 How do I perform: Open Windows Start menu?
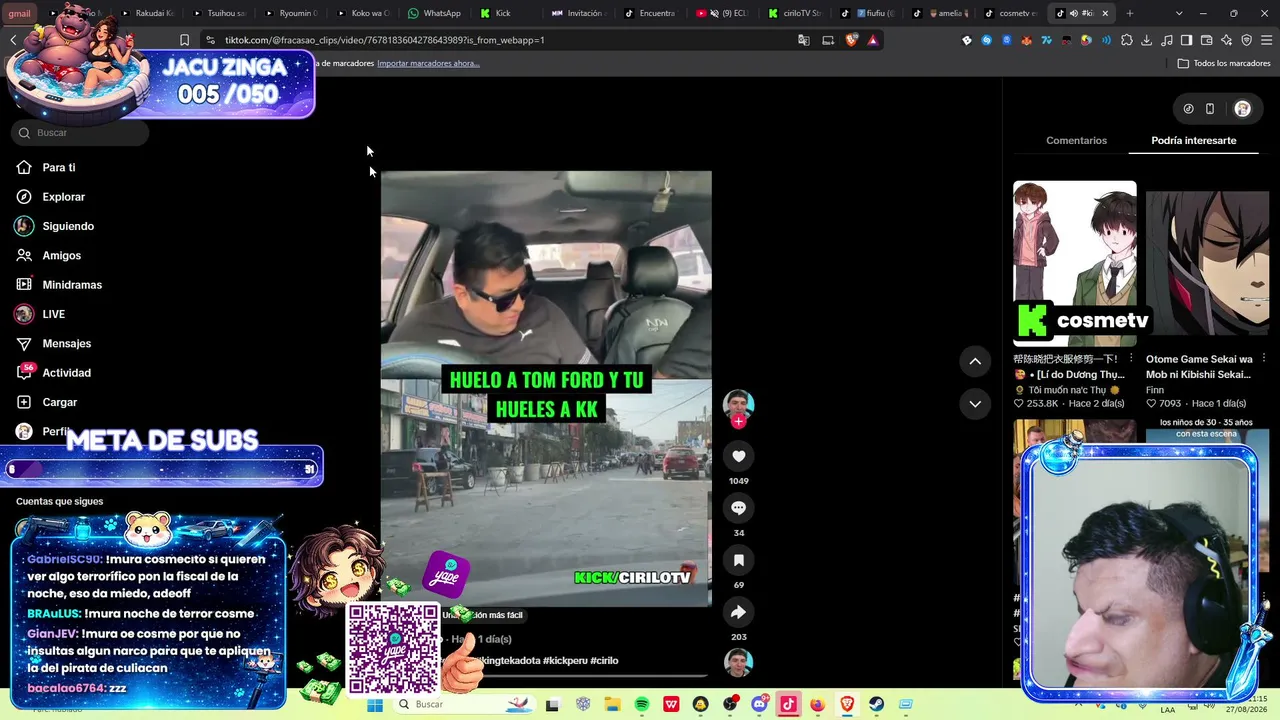pos(375,704)
